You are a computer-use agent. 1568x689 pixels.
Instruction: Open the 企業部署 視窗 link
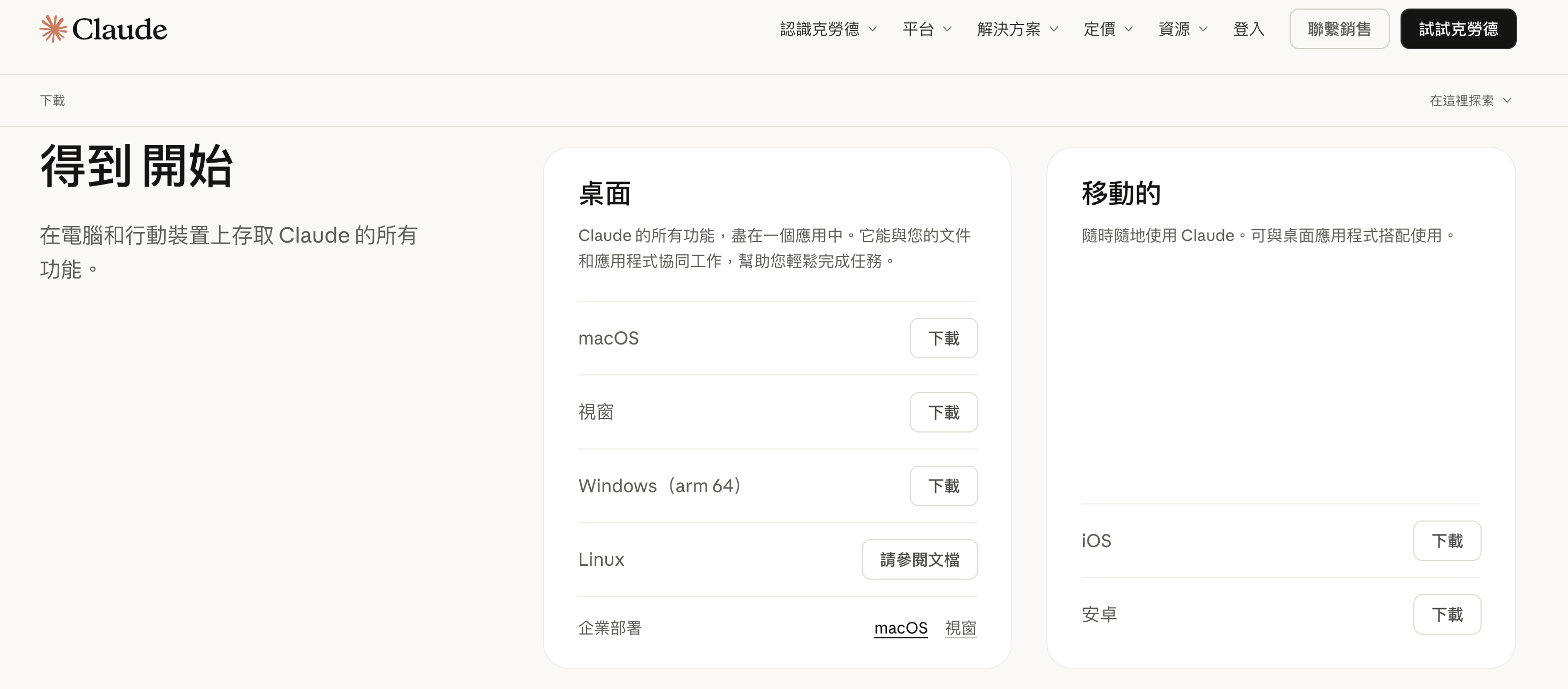click(x=961, y=628)
